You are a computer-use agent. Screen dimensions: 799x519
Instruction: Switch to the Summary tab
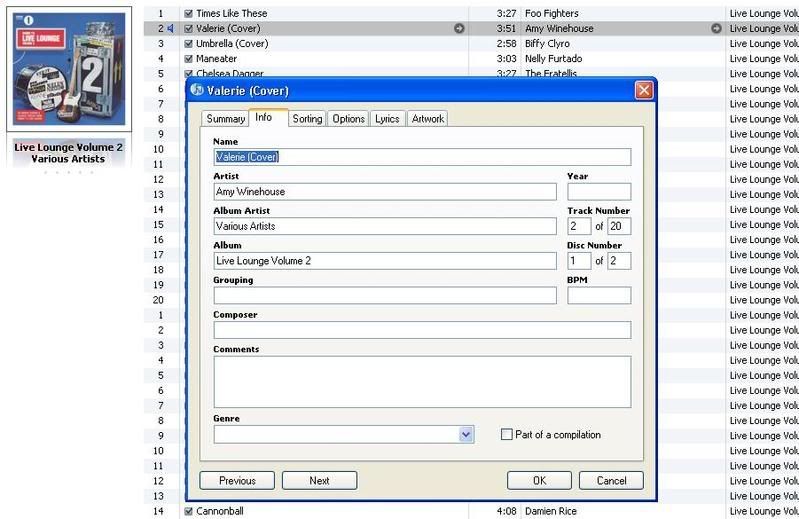(225, 119)
